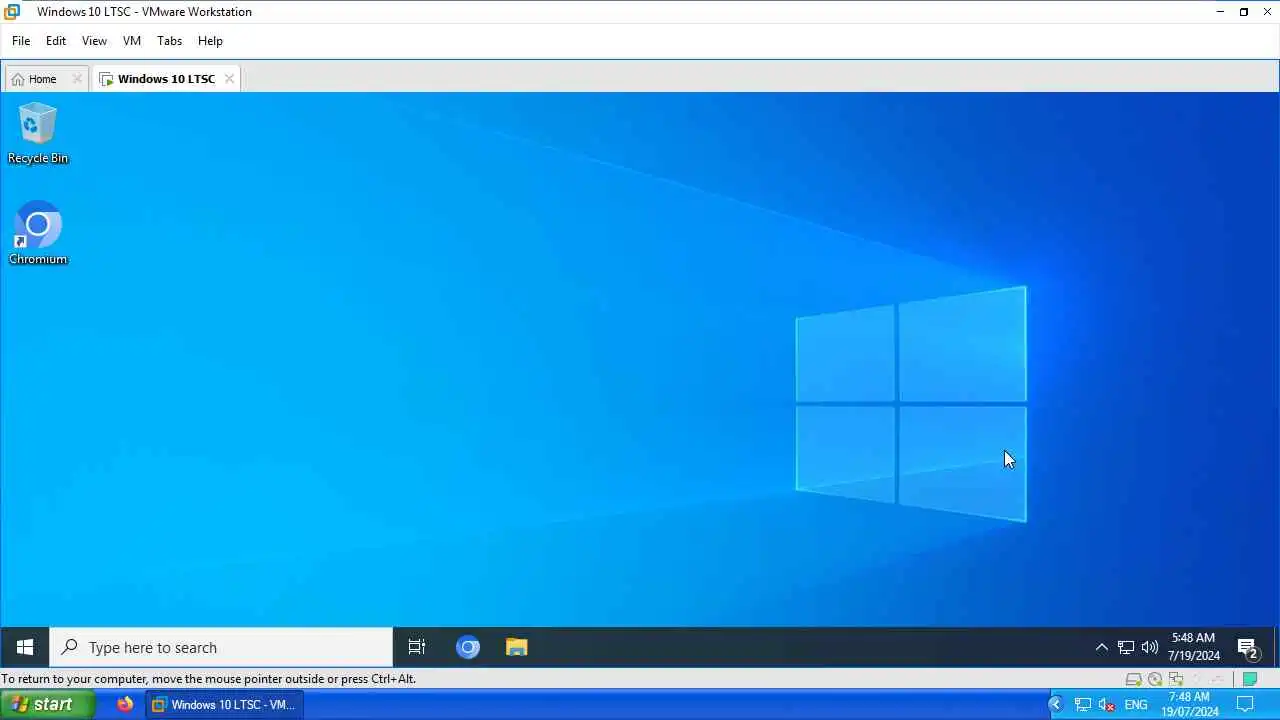Open the Edit menu
1280x720 pixels.
[56, 41]
